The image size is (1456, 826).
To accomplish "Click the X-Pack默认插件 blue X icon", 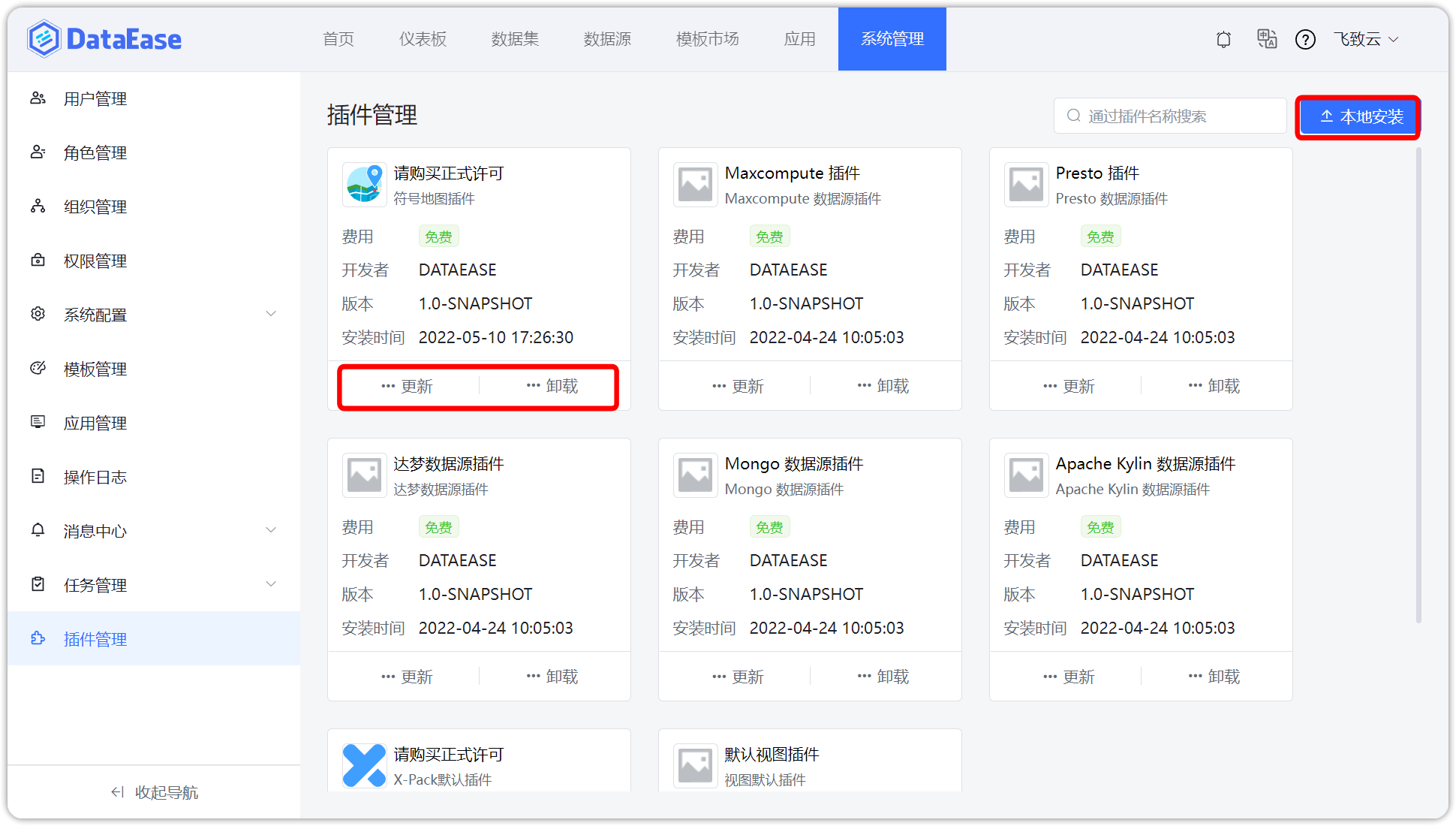I will point(365,766).
